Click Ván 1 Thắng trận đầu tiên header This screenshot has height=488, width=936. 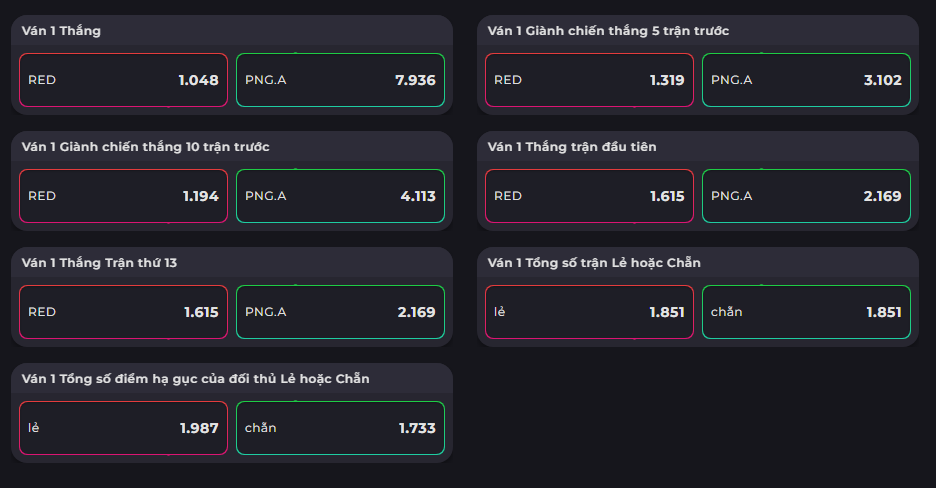coord(571,147)
